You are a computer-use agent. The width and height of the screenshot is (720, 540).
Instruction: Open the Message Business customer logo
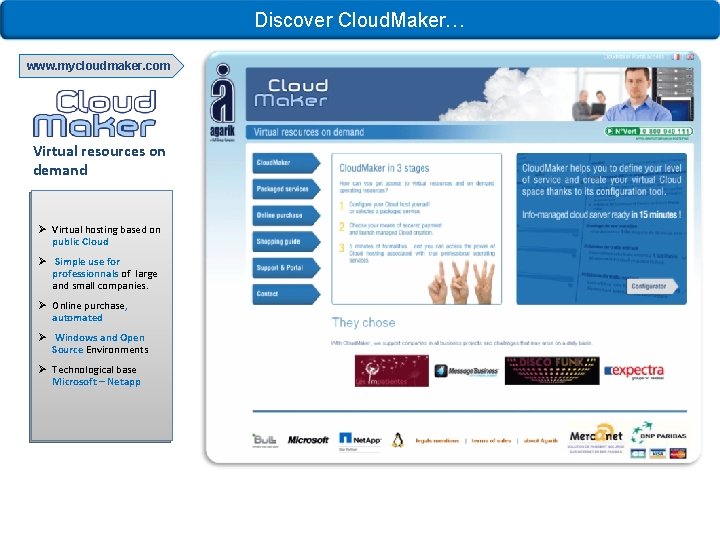click(x=466, y=371)
